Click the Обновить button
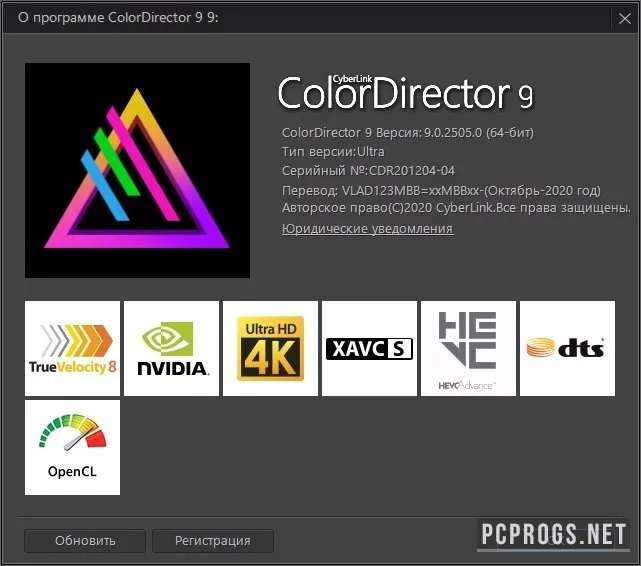 click(x=85, y=541)
